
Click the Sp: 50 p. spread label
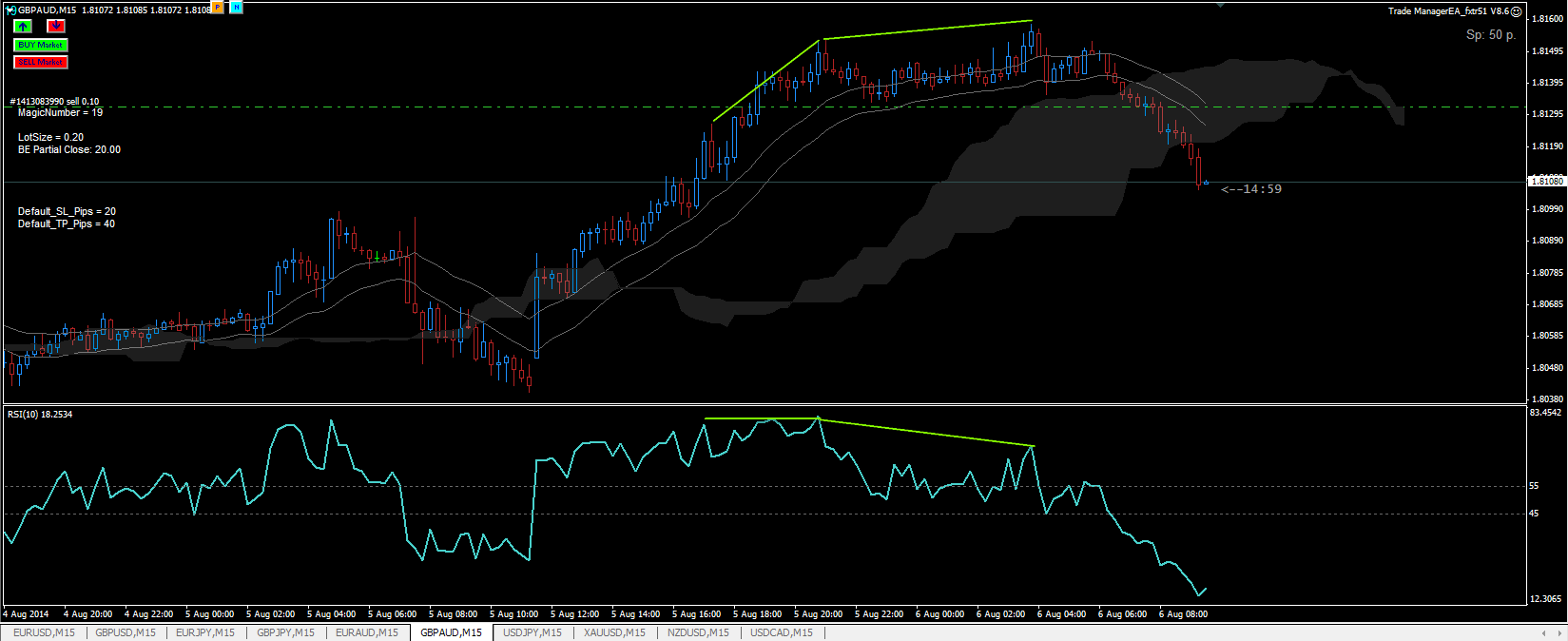[x=1490, y=34]
